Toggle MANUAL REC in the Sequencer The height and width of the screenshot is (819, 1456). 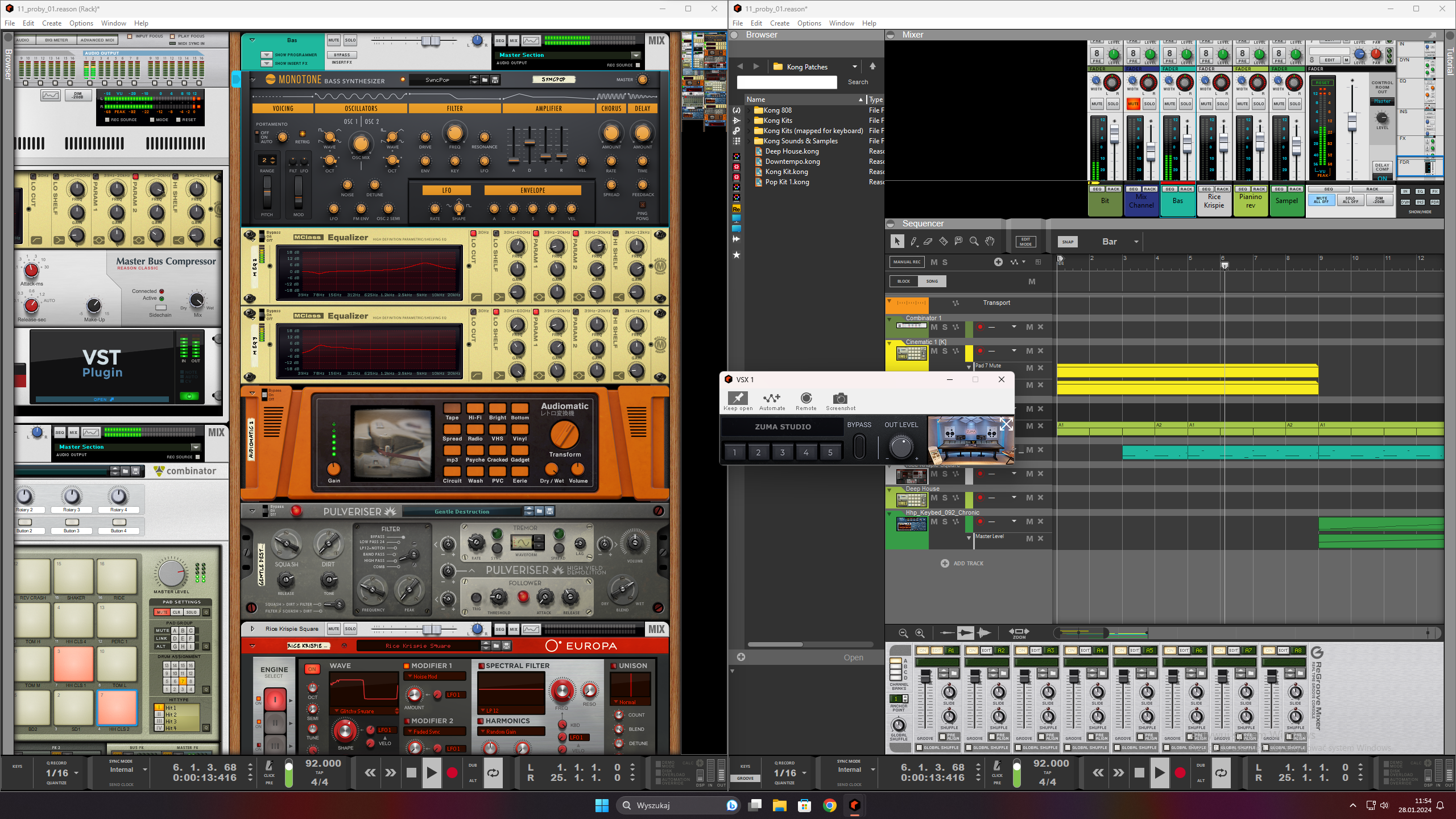[907, 262]
